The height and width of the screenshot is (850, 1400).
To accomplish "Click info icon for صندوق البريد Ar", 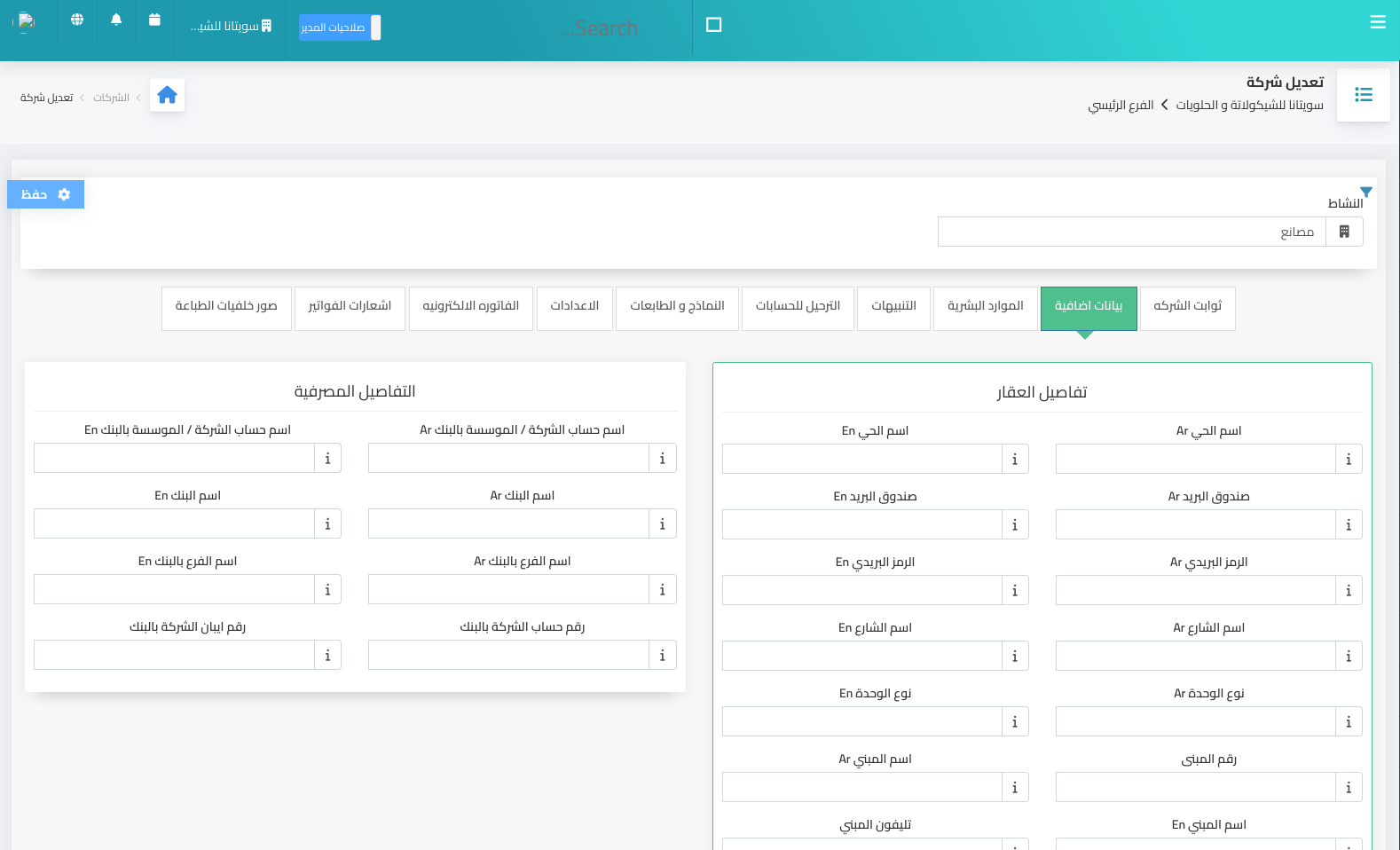I will tap(1349, 524).
